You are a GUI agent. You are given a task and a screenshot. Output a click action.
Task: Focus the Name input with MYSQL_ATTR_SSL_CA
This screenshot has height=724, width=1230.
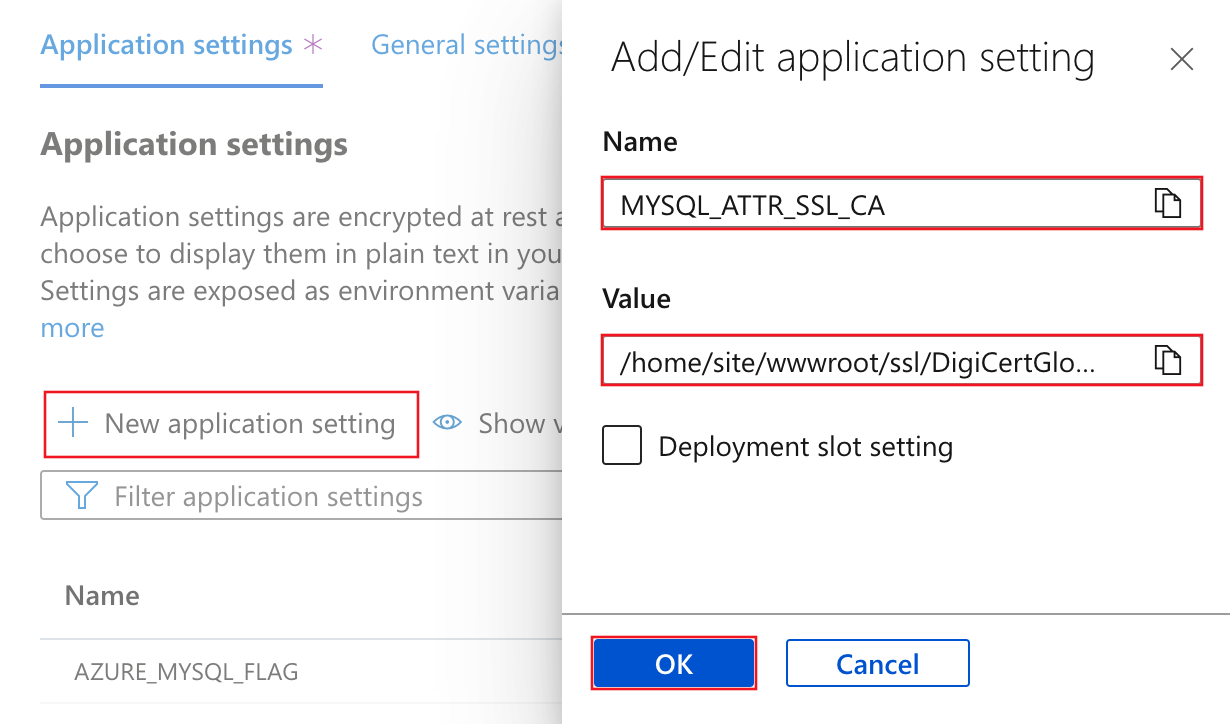[x=870, y=205]
